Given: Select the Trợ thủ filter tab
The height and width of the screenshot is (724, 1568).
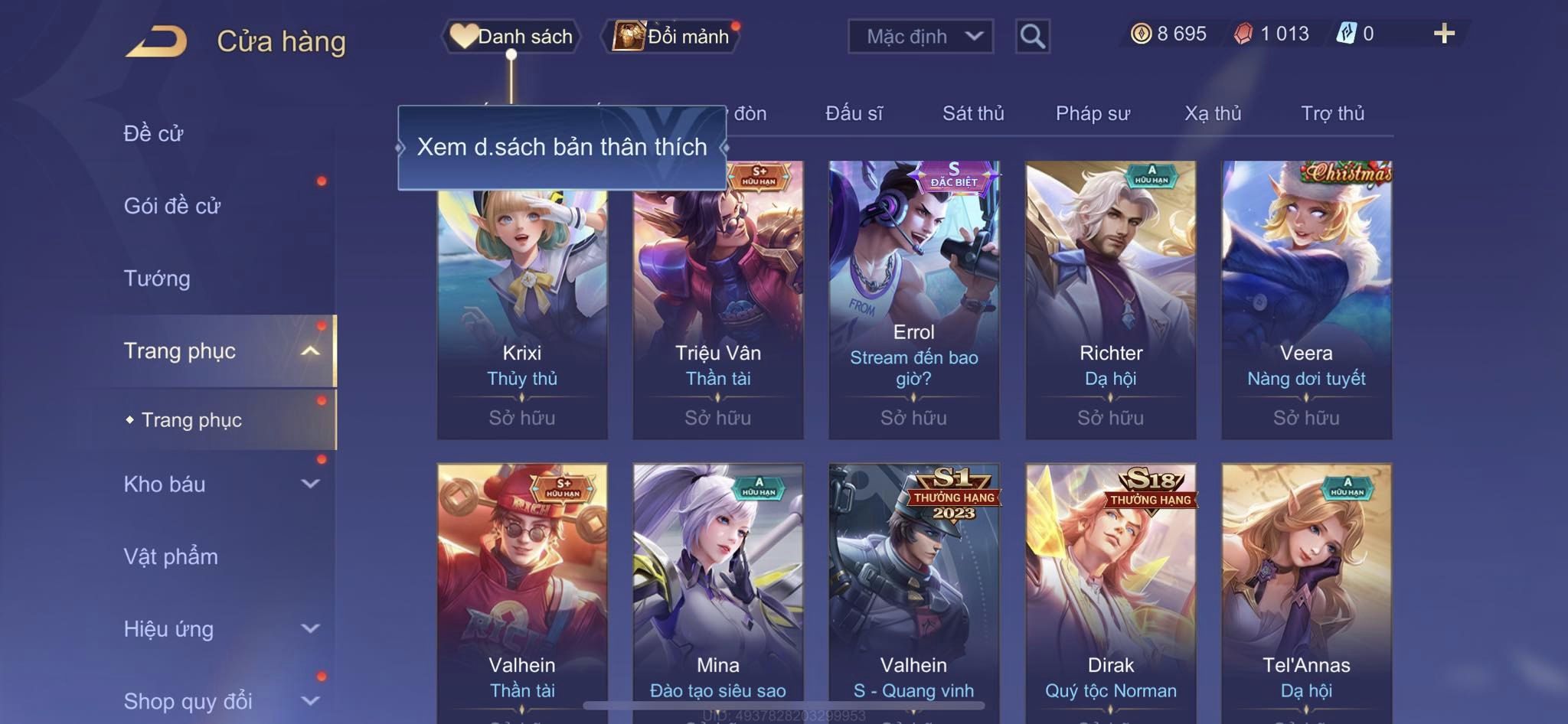Looking at the screenshot, I should (1332, 113).
